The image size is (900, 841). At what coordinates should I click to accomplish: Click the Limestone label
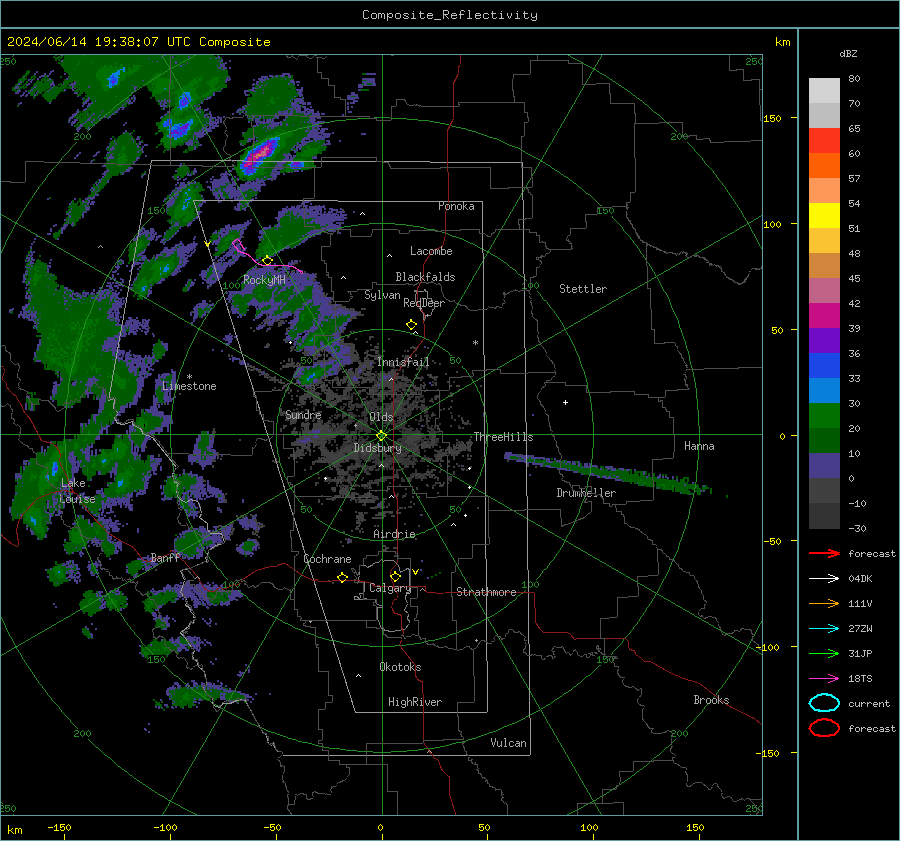click(189, 386)
